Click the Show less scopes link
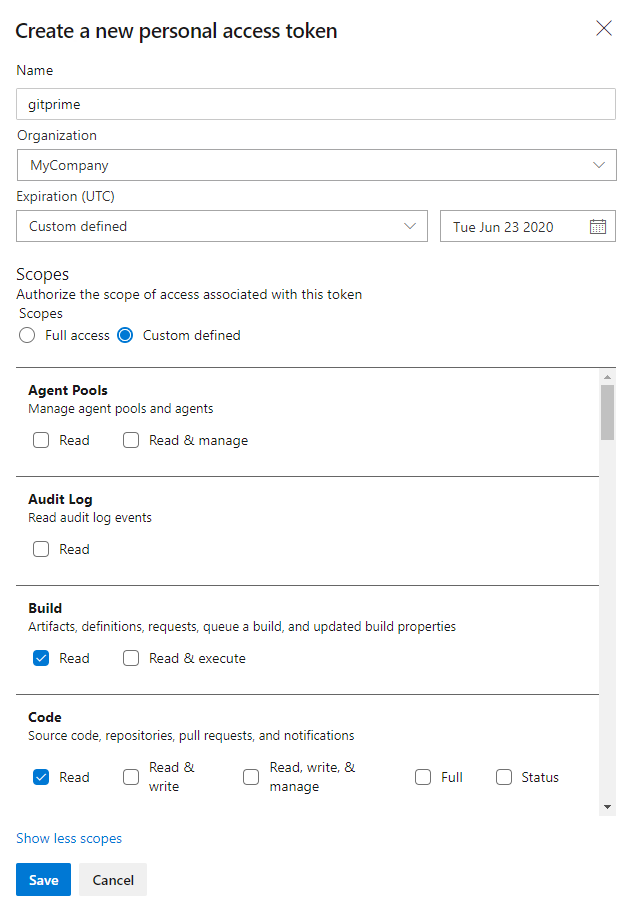631x906 pixels. click(x=69, y=838)
